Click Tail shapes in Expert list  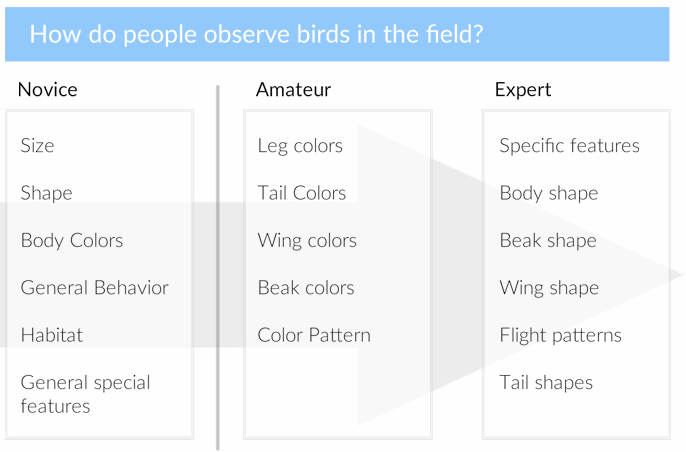coord(546,383)
